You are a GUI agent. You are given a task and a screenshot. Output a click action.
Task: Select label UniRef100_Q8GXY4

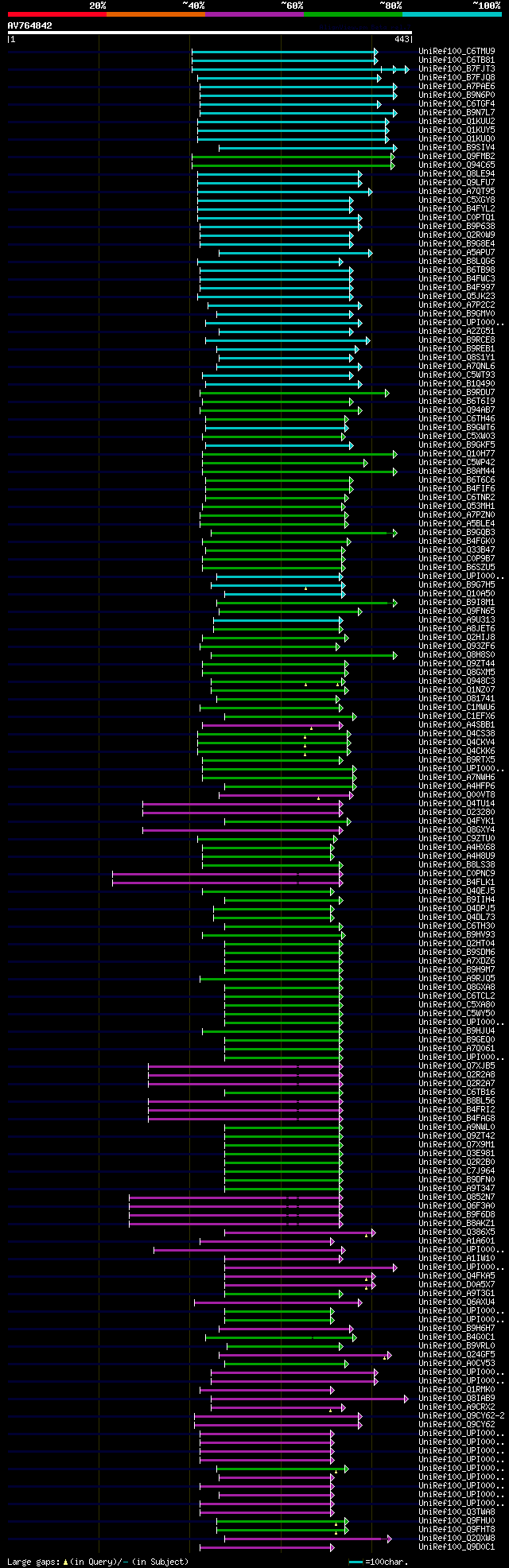457,829
